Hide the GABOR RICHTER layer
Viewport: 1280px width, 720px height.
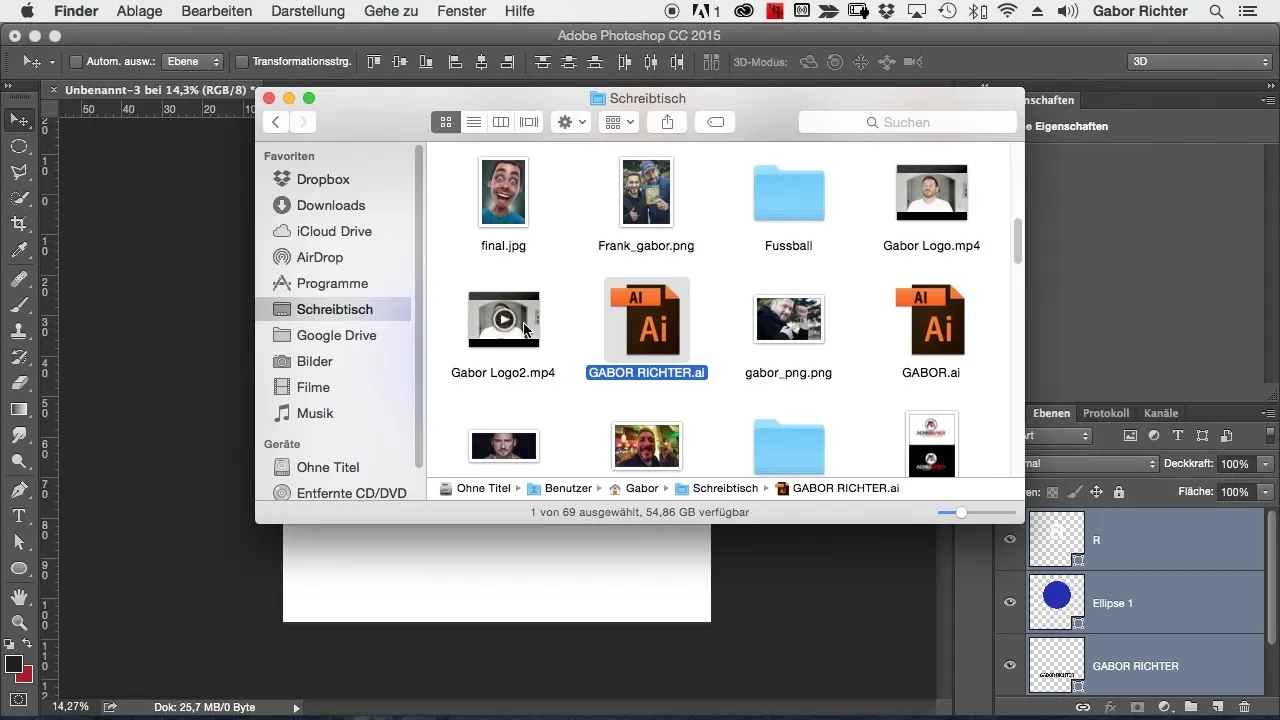pyautogui.click(x=1010, y=665)
